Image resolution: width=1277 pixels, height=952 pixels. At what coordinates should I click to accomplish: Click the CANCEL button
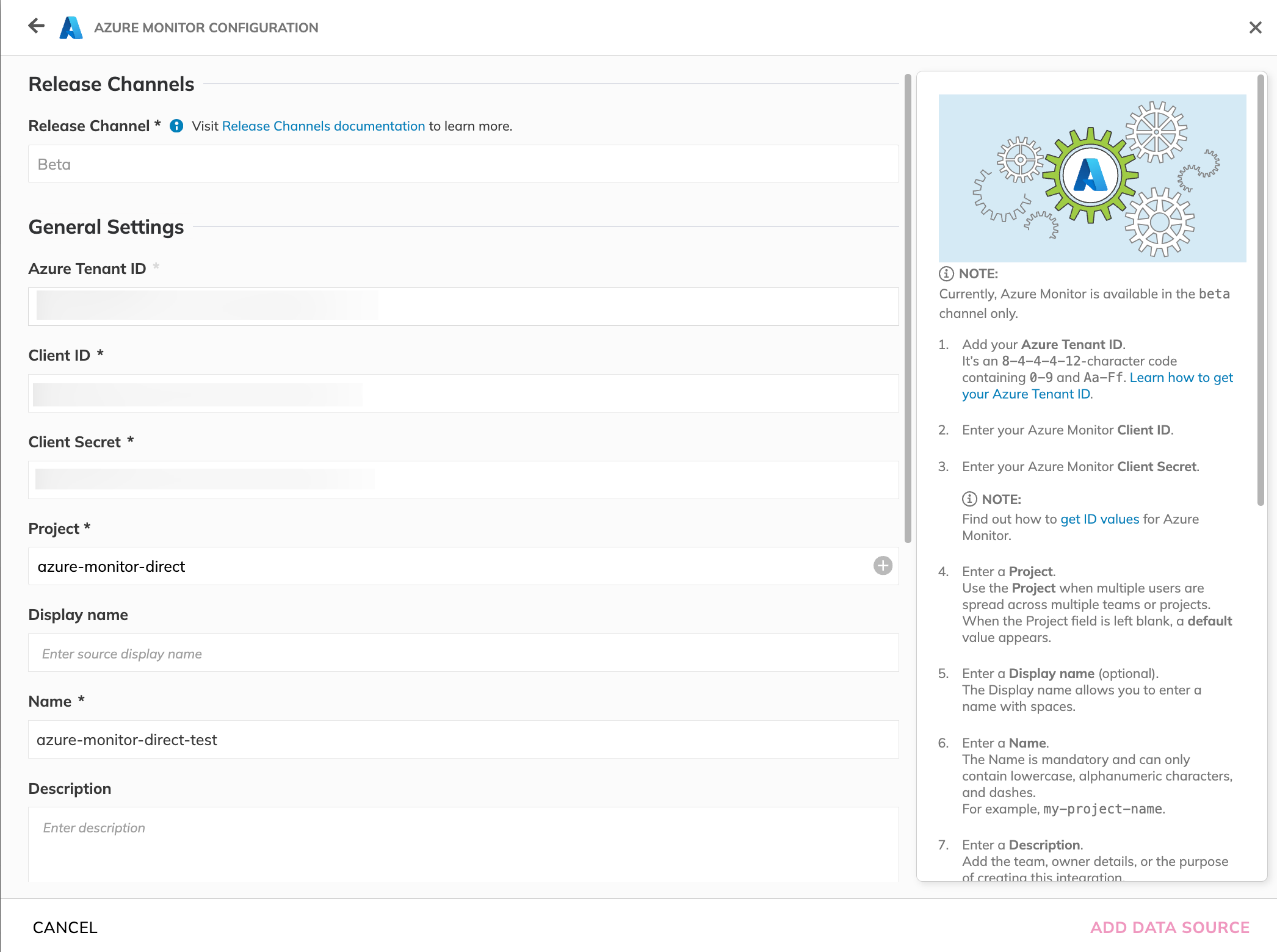(x=65, y=928)
